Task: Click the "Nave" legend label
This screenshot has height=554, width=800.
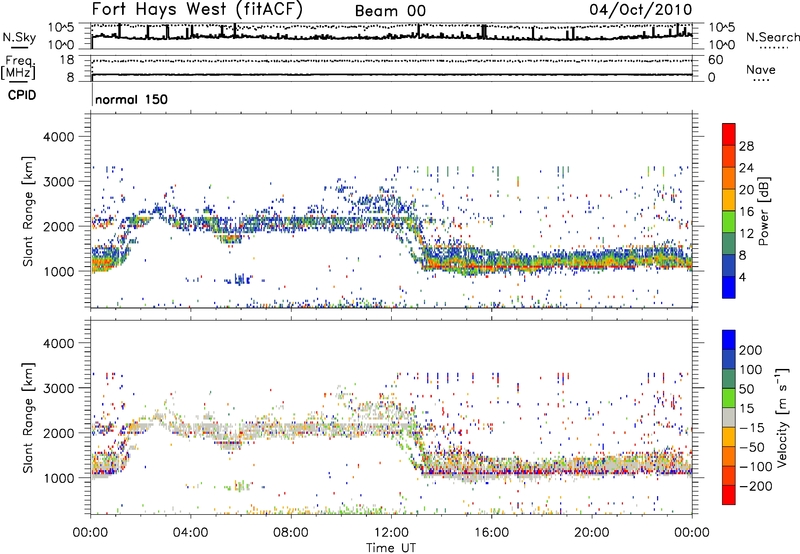Action: tap(761, 69)
